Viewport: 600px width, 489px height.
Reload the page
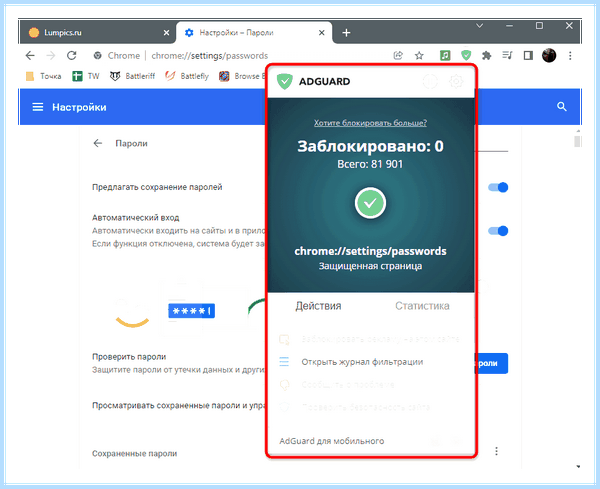pos(72,55)
